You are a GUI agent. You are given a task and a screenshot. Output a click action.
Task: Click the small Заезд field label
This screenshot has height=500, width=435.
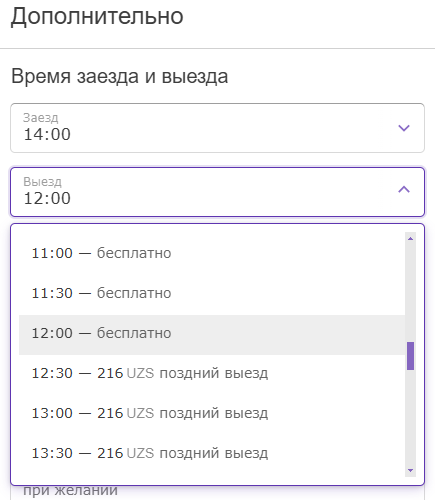coord(41,117)
